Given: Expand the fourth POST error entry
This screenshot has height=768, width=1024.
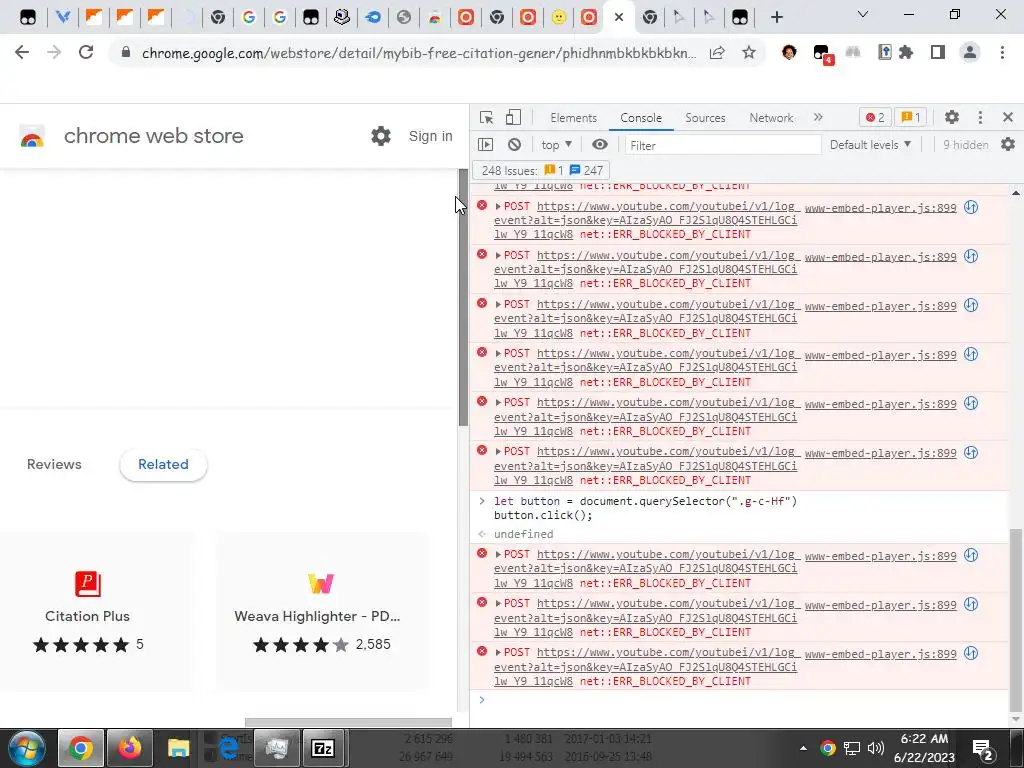Looking at the screenshot, I should point(498,353).
